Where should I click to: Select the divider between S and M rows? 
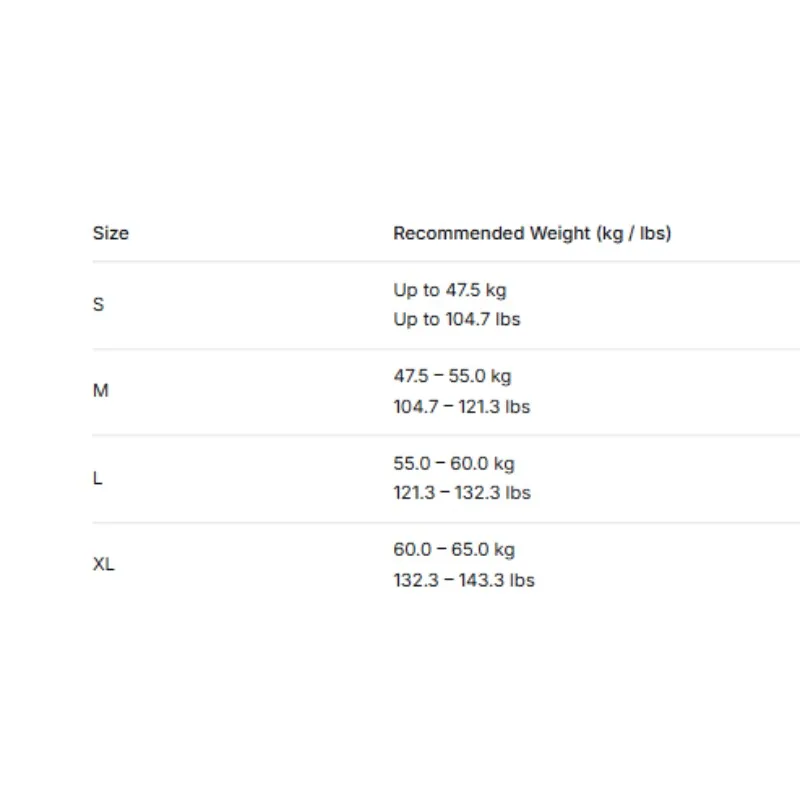coord(446,349)
